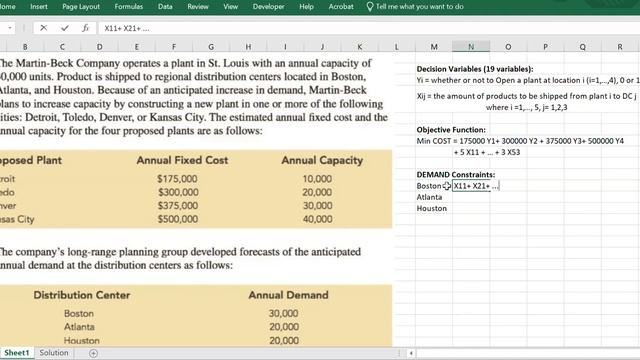Select column C header
This screenshot has width=640, height=360.
click(x=62, y=47)
